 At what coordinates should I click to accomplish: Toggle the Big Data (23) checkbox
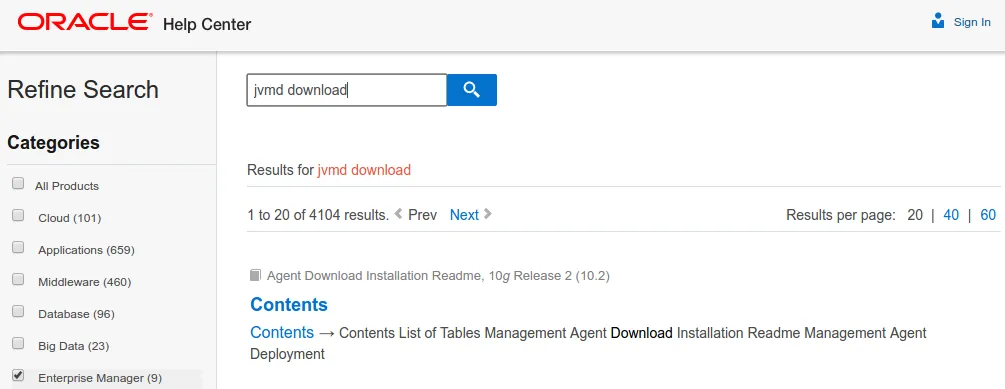18,343
